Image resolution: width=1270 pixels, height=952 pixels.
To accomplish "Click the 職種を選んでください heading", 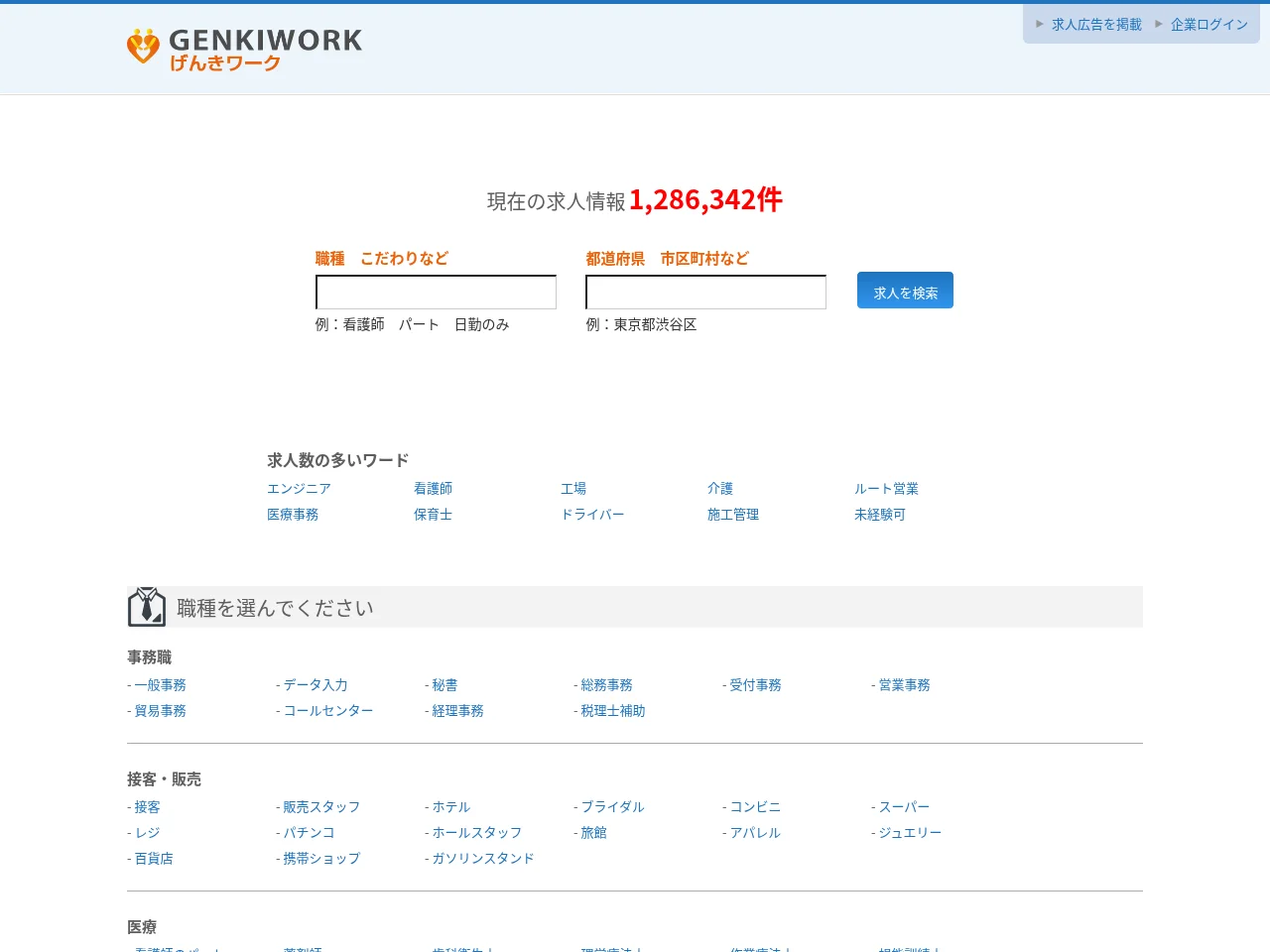I will (x=275, y=608).
